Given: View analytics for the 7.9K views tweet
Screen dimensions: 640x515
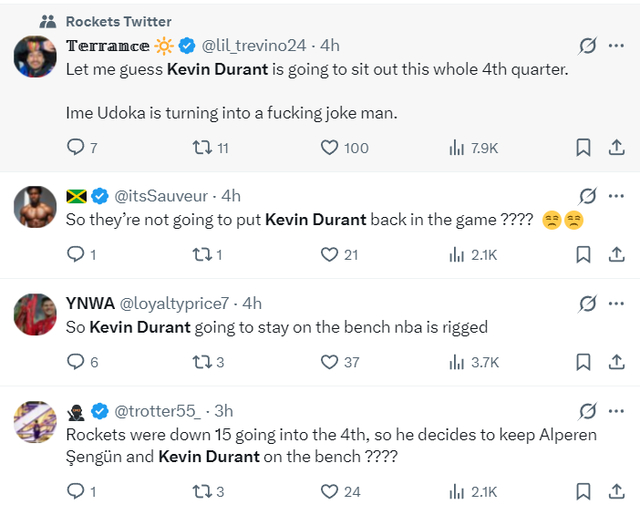Looking at the screenshot, I should point(457,147).
